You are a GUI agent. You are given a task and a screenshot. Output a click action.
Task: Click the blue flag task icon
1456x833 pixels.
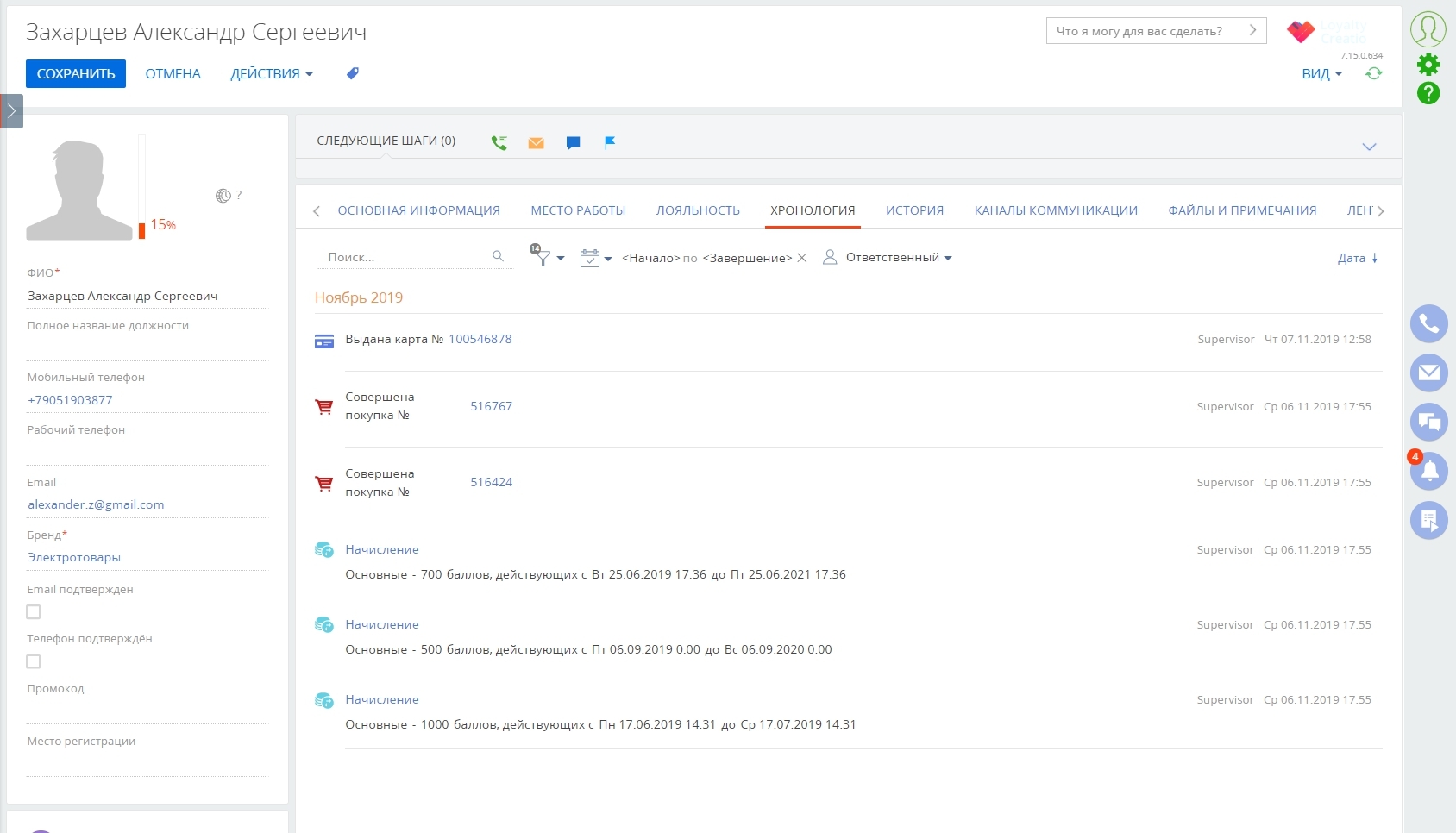610,143
